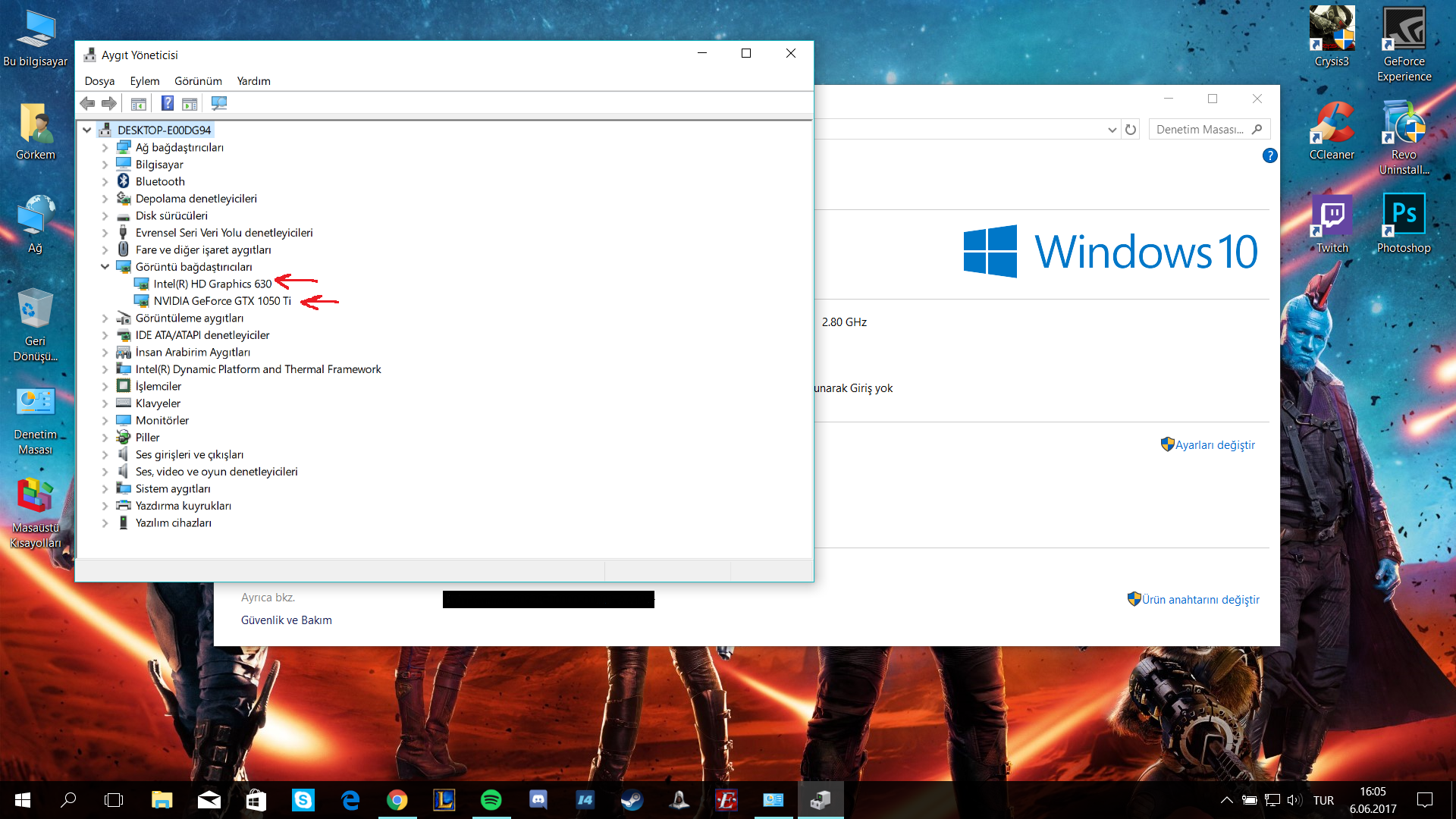Click the Ayarları değiştir link
Image resolution: width=1456 pixels, height=819 pixels.
pos(1215,445)
